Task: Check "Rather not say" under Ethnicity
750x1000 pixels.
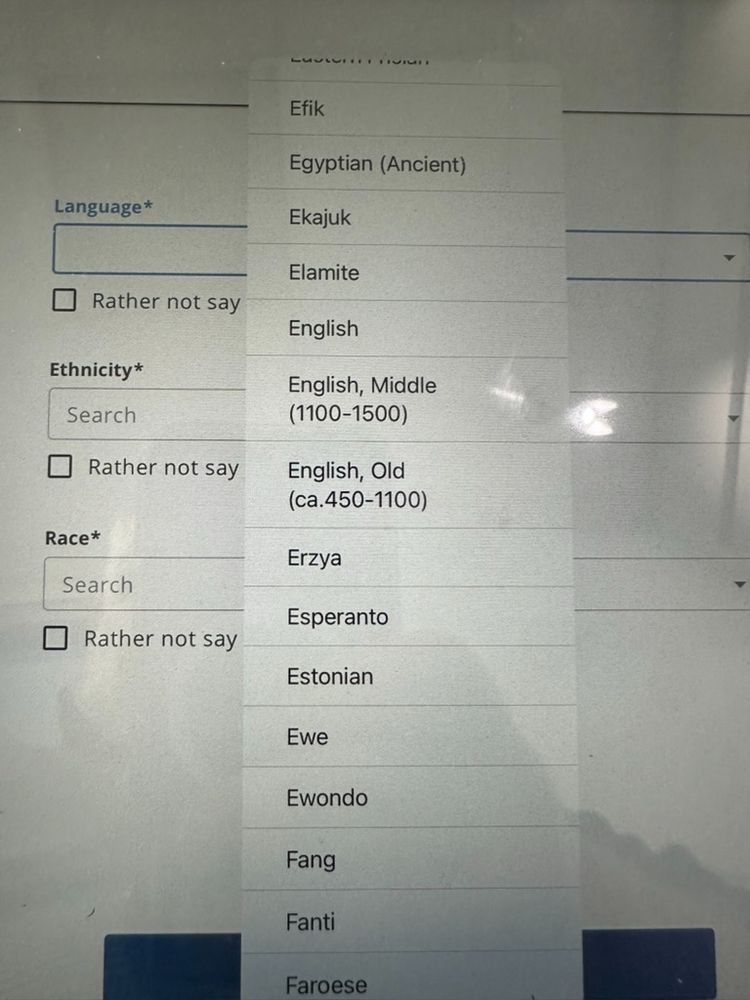Action: [62, 466]
